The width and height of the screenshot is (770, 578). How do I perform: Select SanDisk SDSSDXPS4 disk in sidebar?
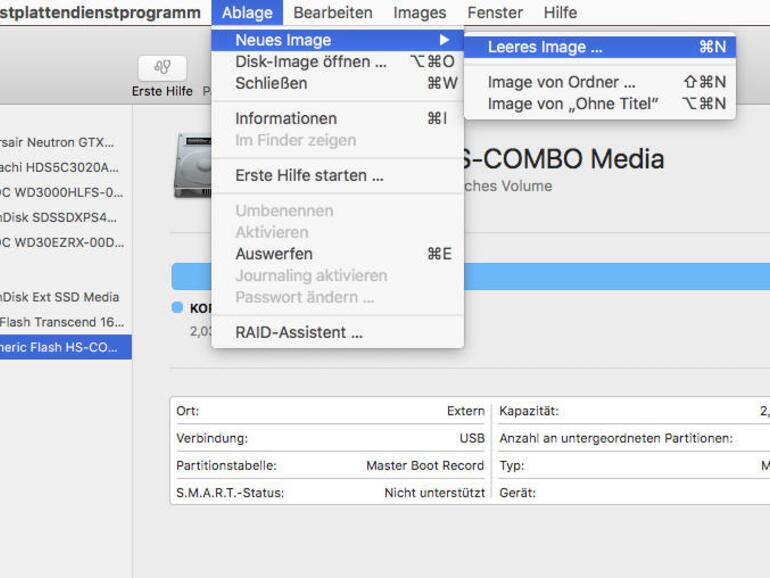[66, 218]
